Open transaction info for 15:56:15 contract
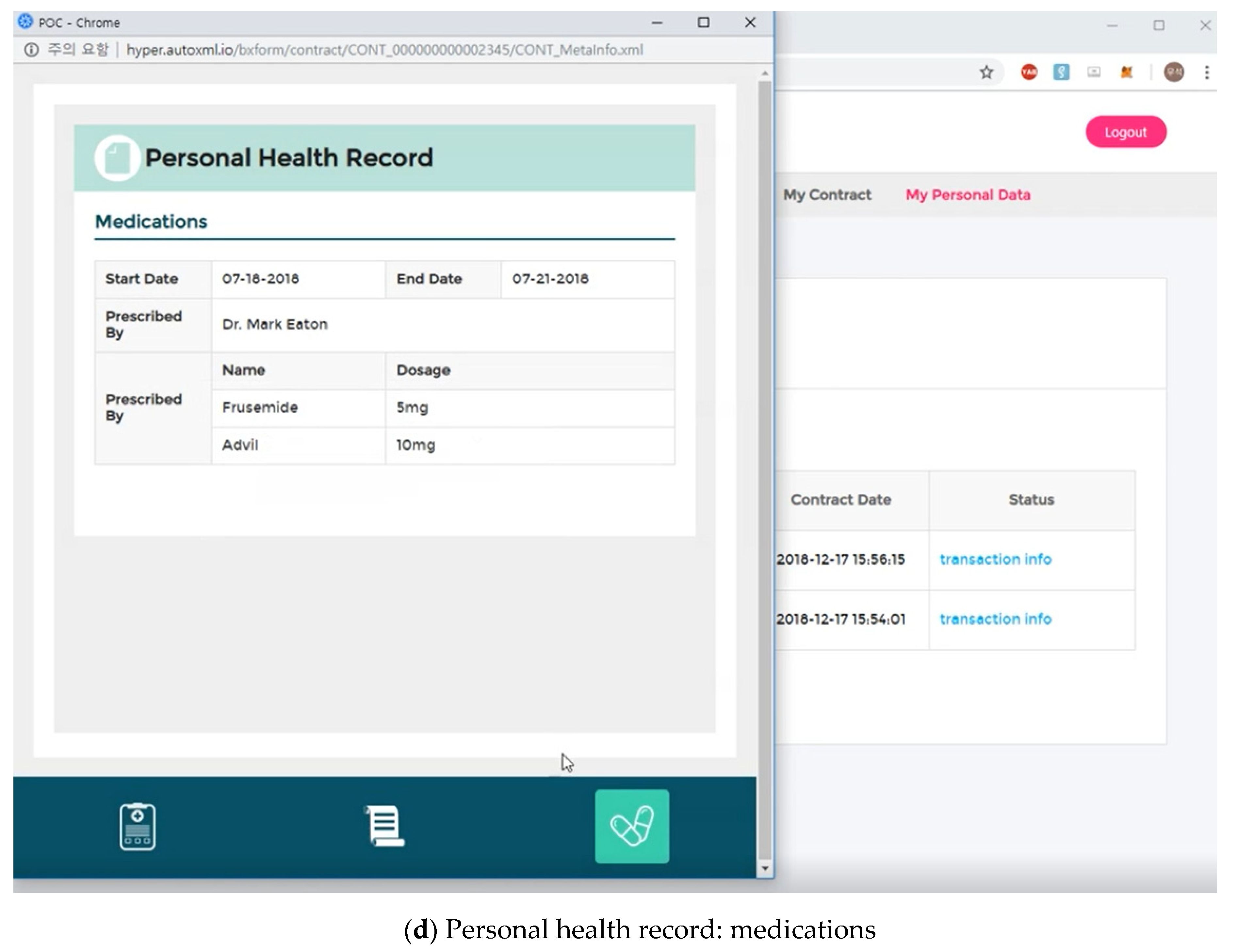 tap(995, 559)
